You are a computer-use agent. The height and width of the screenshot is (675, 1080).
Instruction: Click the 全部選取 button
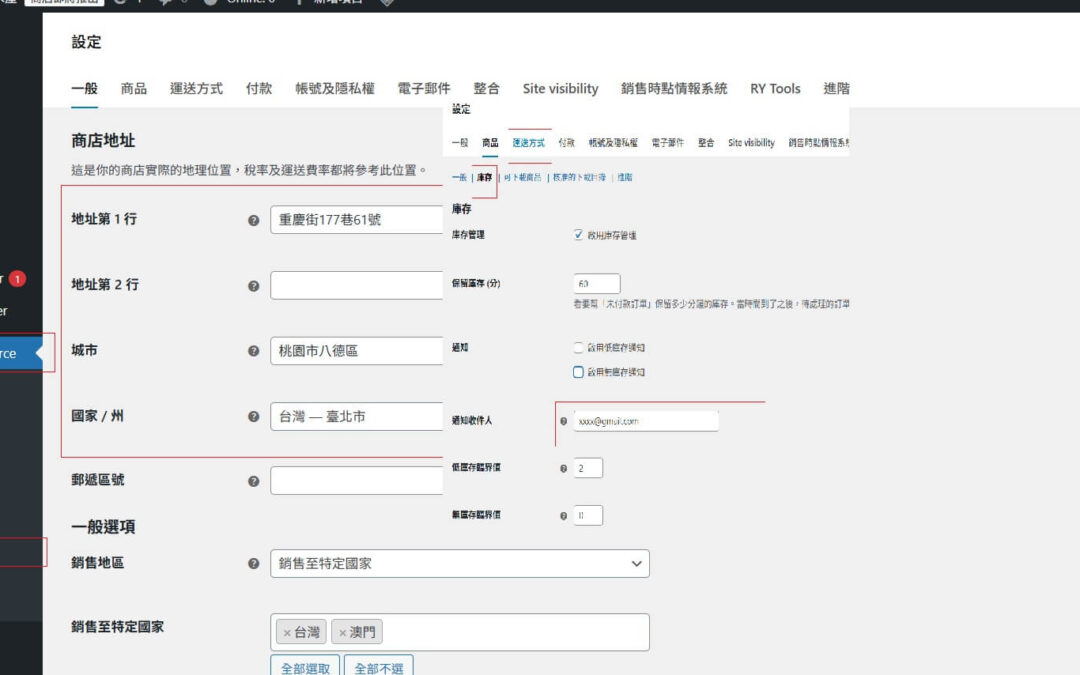tap(305, 667)
